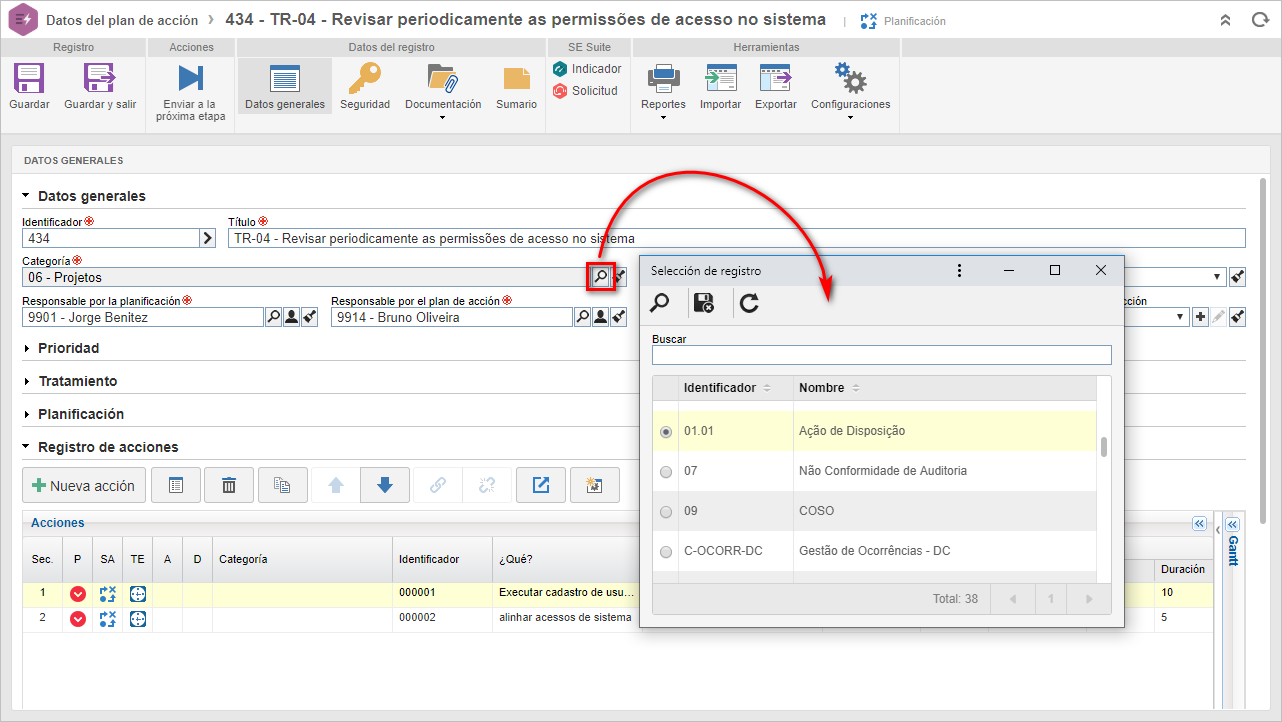Click the Duración column header

click(x=1182, y=569)
